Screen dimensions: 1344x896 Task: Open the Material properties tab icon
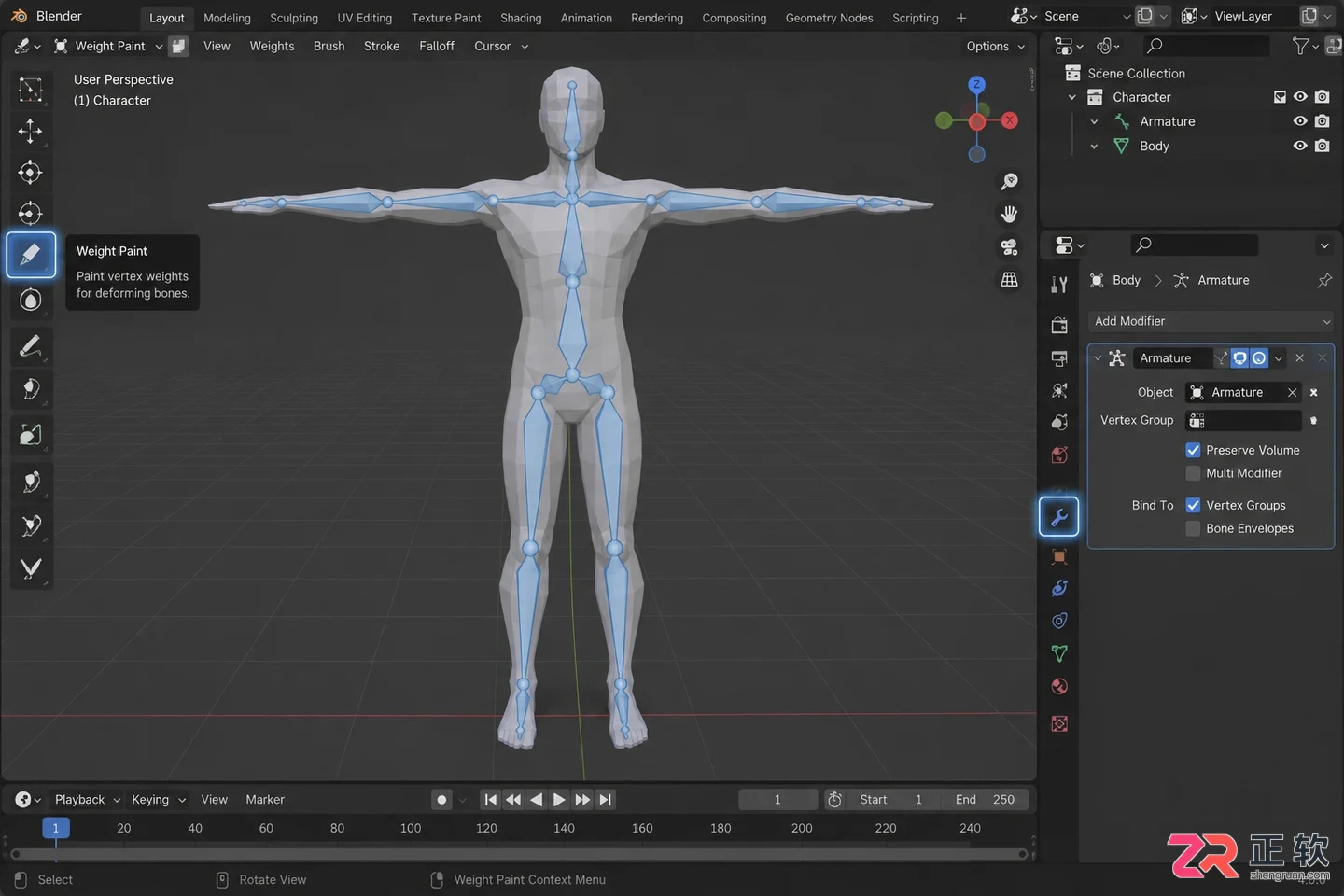tap(1059, 687)
